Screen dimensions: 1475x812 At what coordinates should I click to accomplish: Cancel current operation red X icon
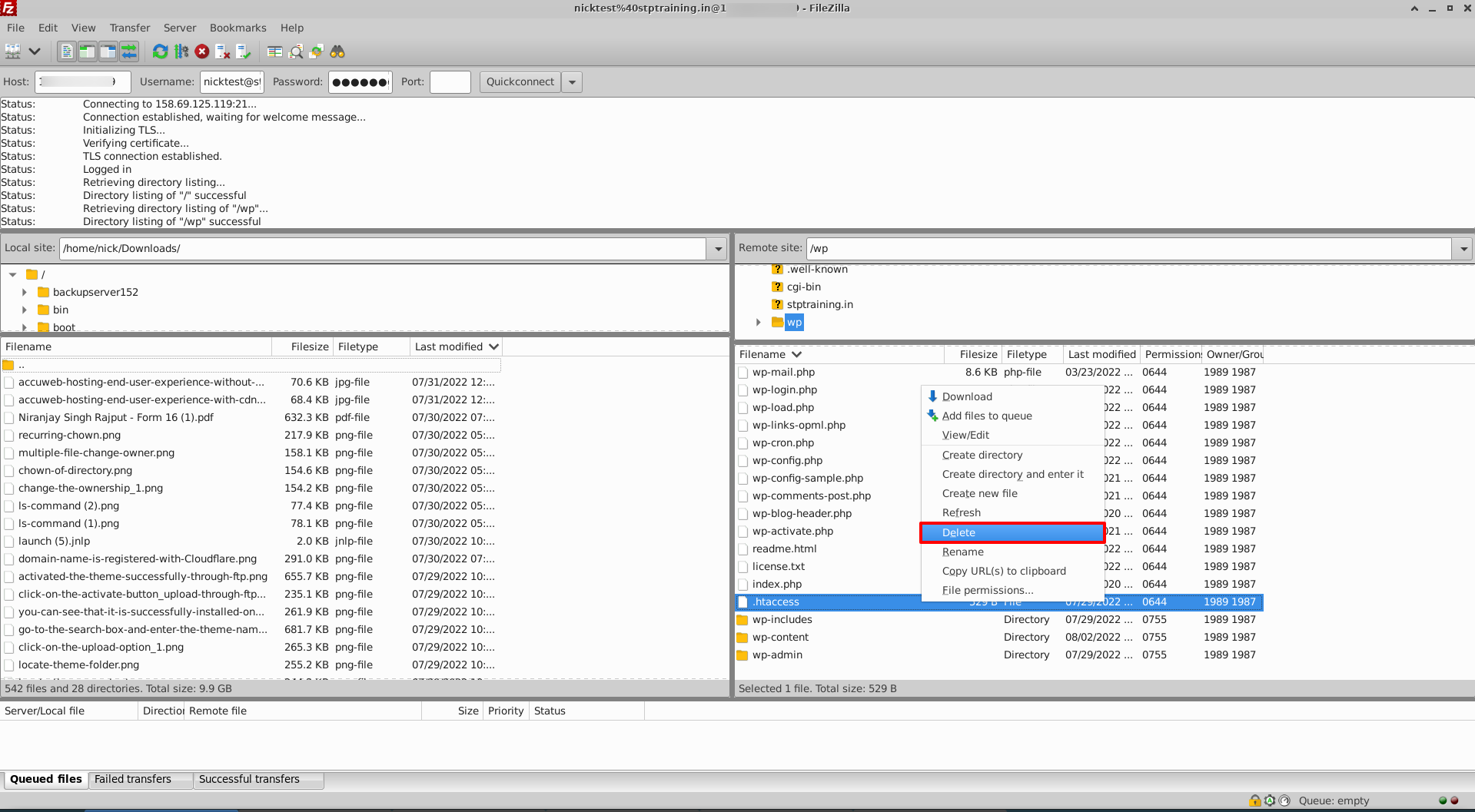202,51
